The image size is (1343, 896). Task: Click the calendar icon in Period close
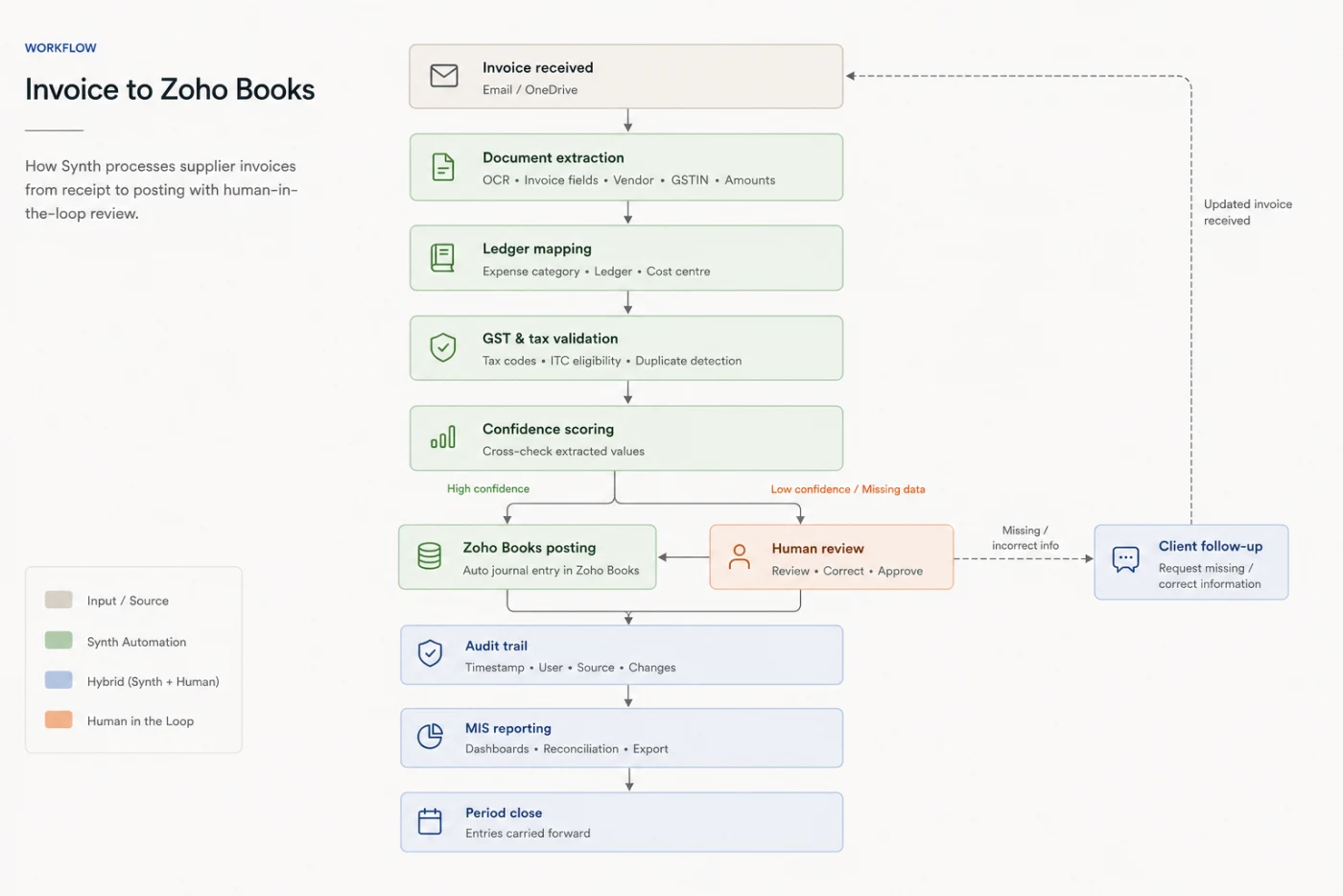[430, 821]
